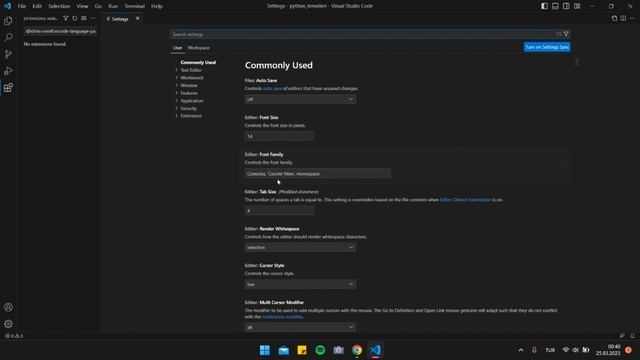The height and width of the screenshot is (360, 640).
Task: Click the Font Family input field
Action: pyautogui.click(x=318, y=173)
